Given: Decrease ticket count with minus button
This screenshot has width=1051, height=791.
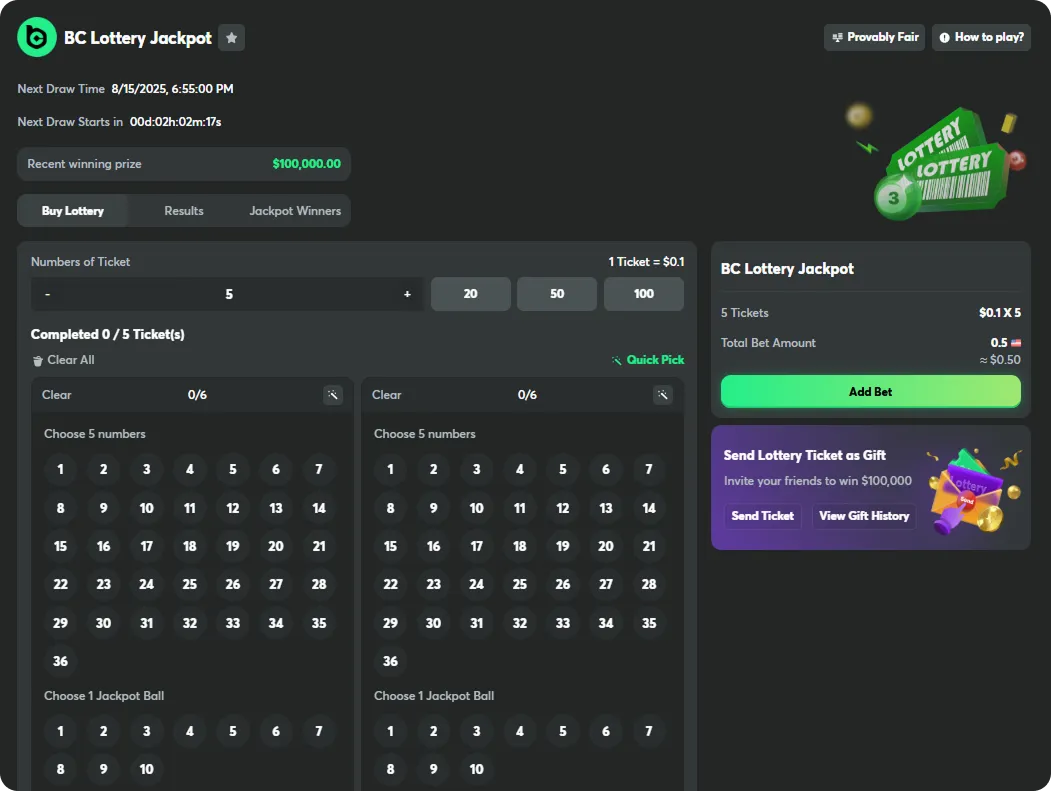Looking at the screenshot, I should [x=48, y=294].
